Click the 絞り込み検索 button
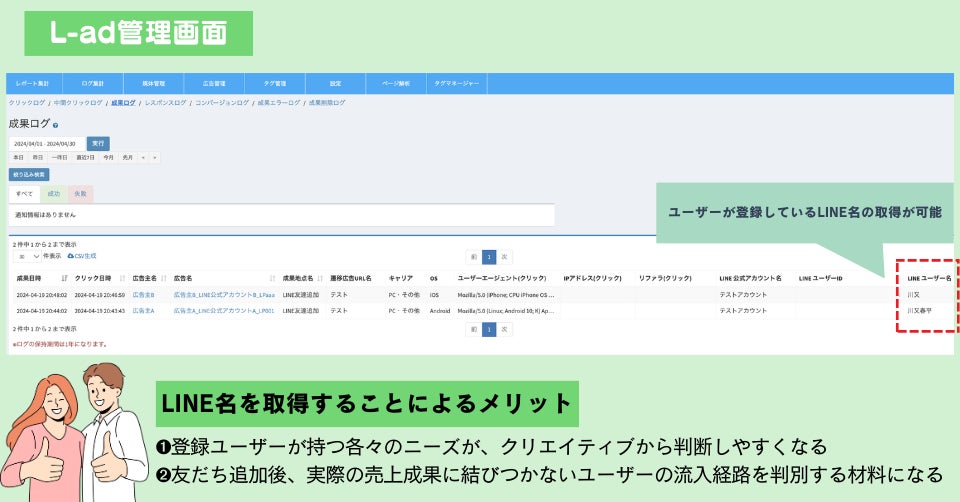Viewport: 960px width, 502px height. (29, 174)
